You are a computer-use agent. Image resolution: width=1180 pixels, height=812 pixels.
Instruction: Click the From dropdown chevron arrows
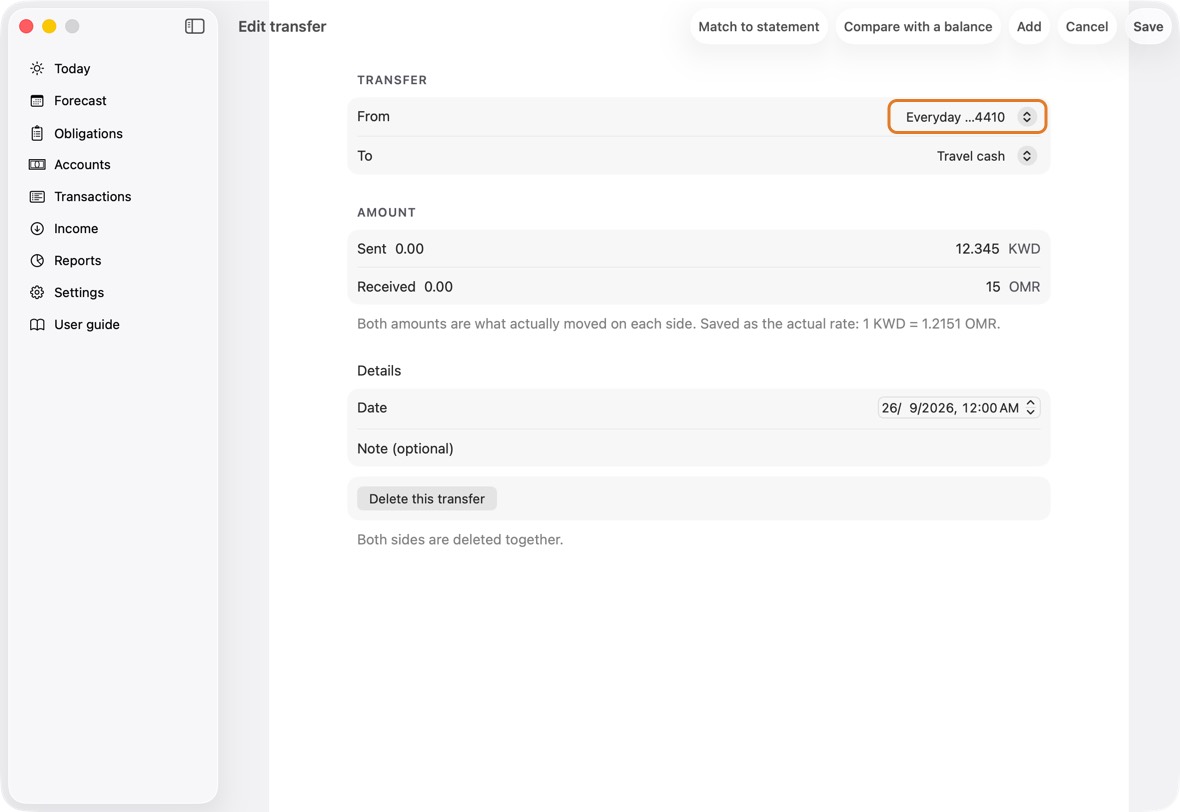(x=1026, y=117)
